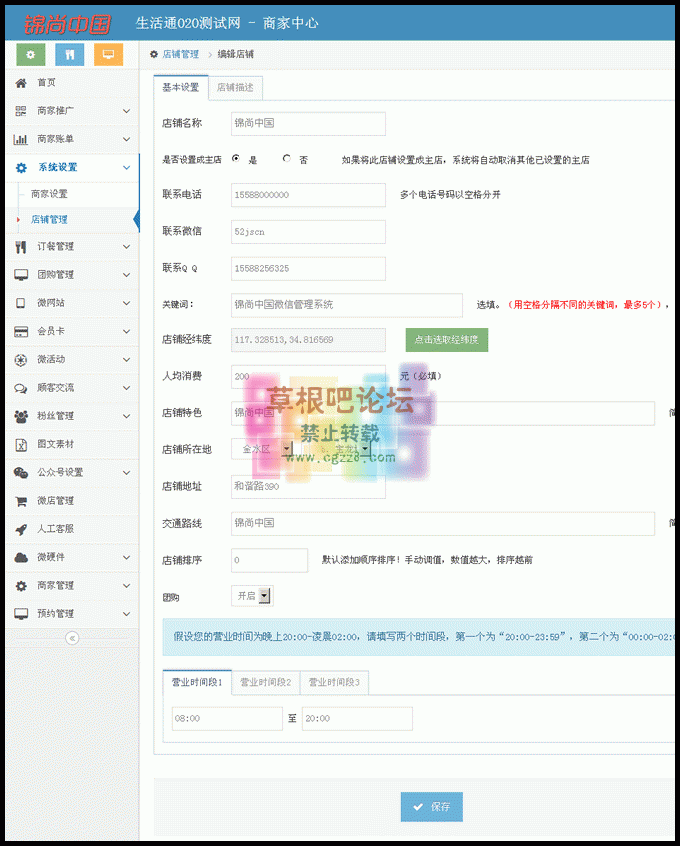This screenshot has height=846, width=680.
Task: Click the 联系微信 input field
Action: pos(308,232)
